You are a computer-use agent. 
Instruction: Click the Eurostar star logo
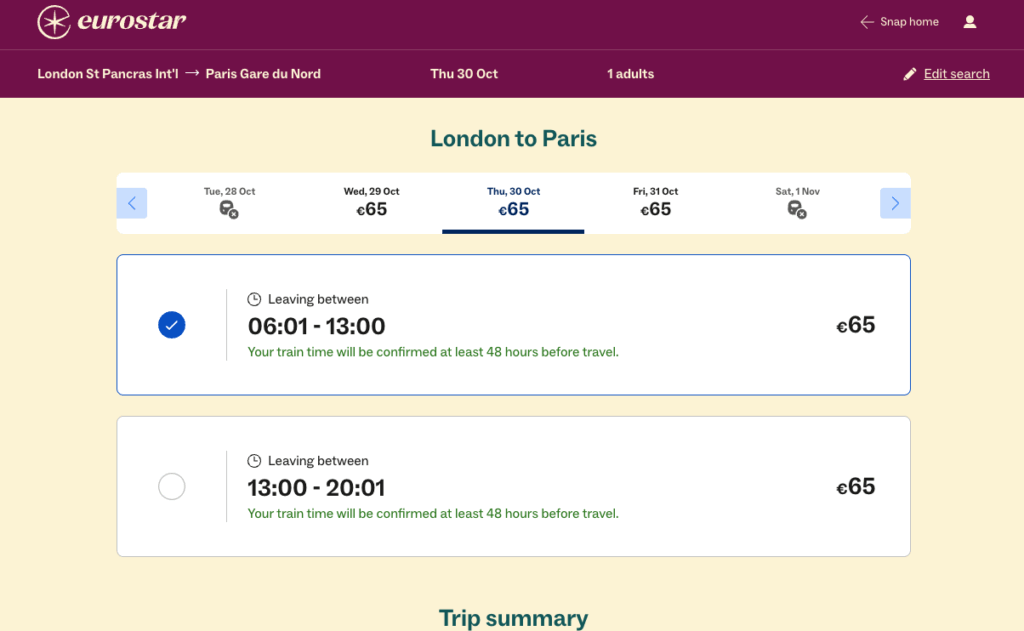[x=54, y=22]
